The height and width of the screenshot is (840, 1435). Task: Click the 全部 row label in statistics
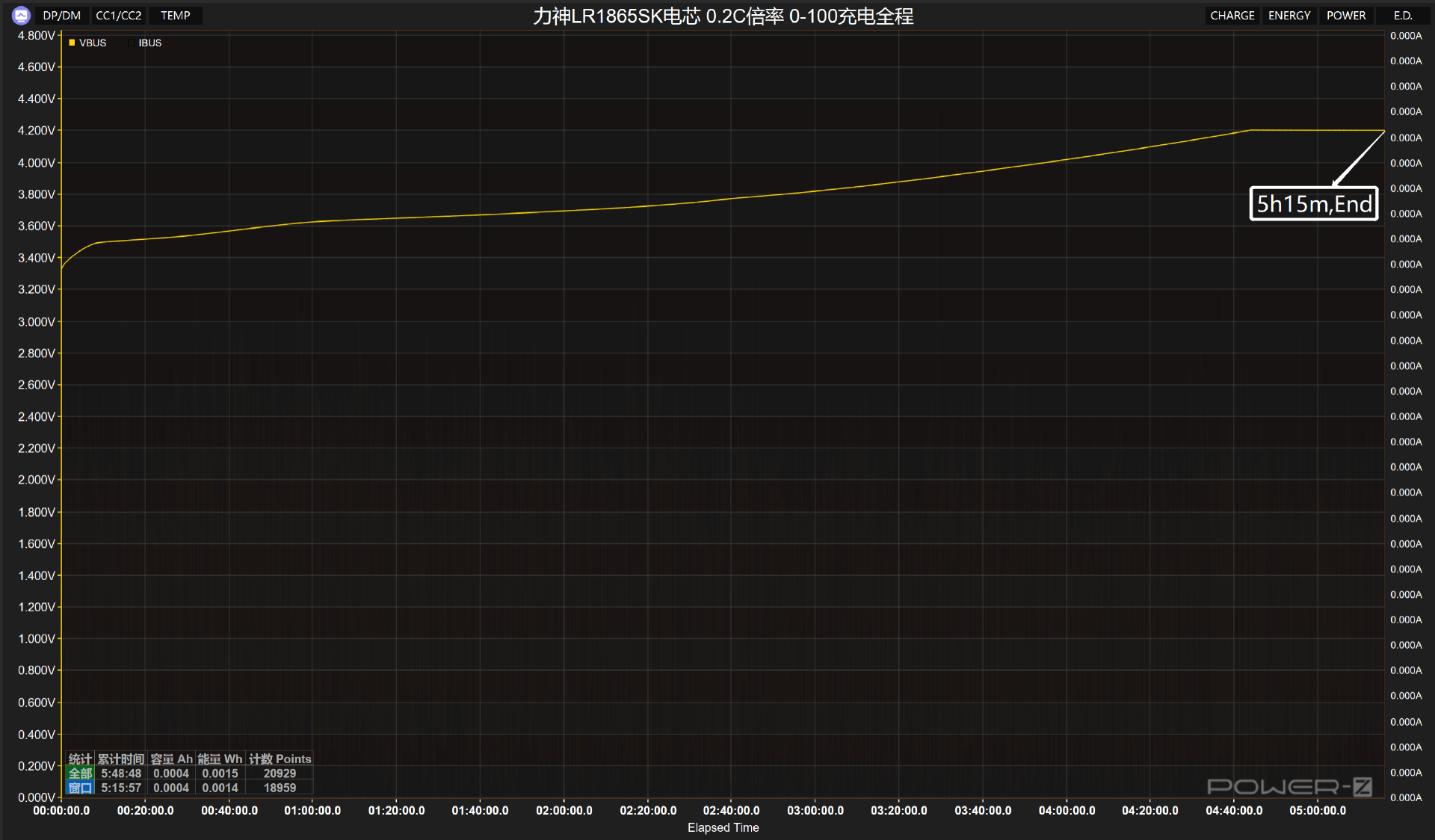pyautogui.click(x=80, y=773)
